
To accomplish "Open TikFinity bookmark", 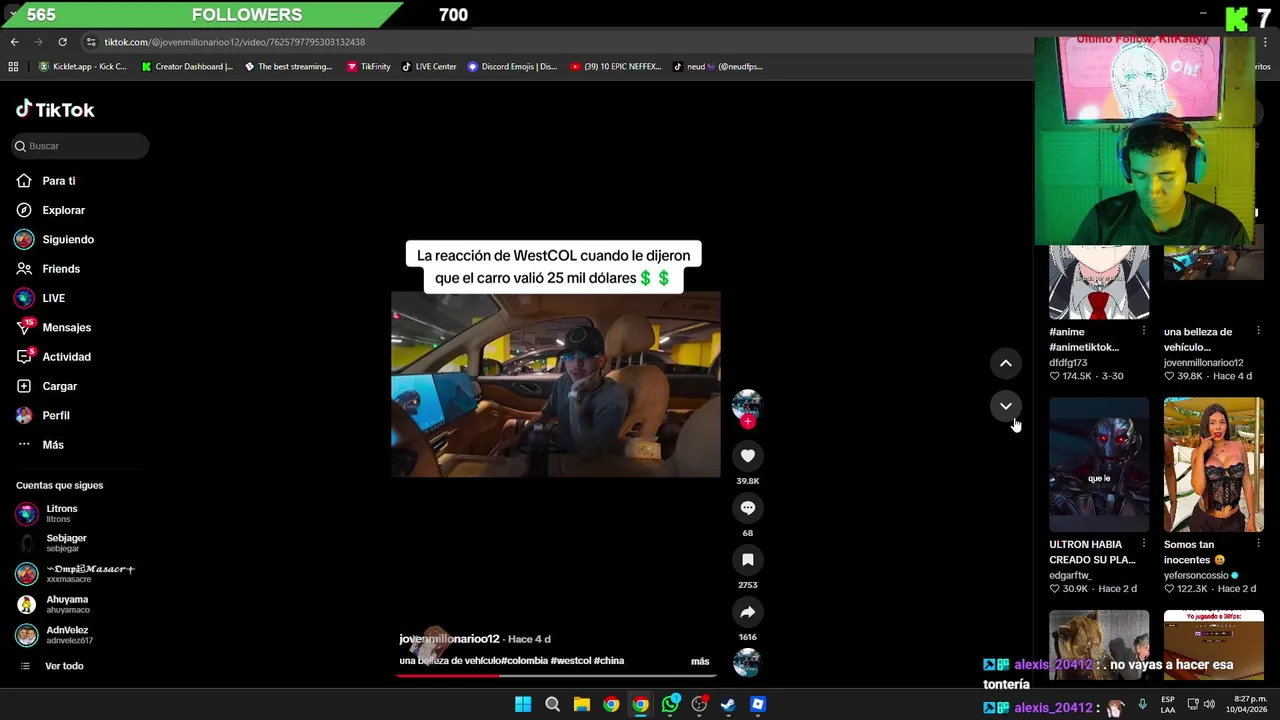I will tap(369, 67).
